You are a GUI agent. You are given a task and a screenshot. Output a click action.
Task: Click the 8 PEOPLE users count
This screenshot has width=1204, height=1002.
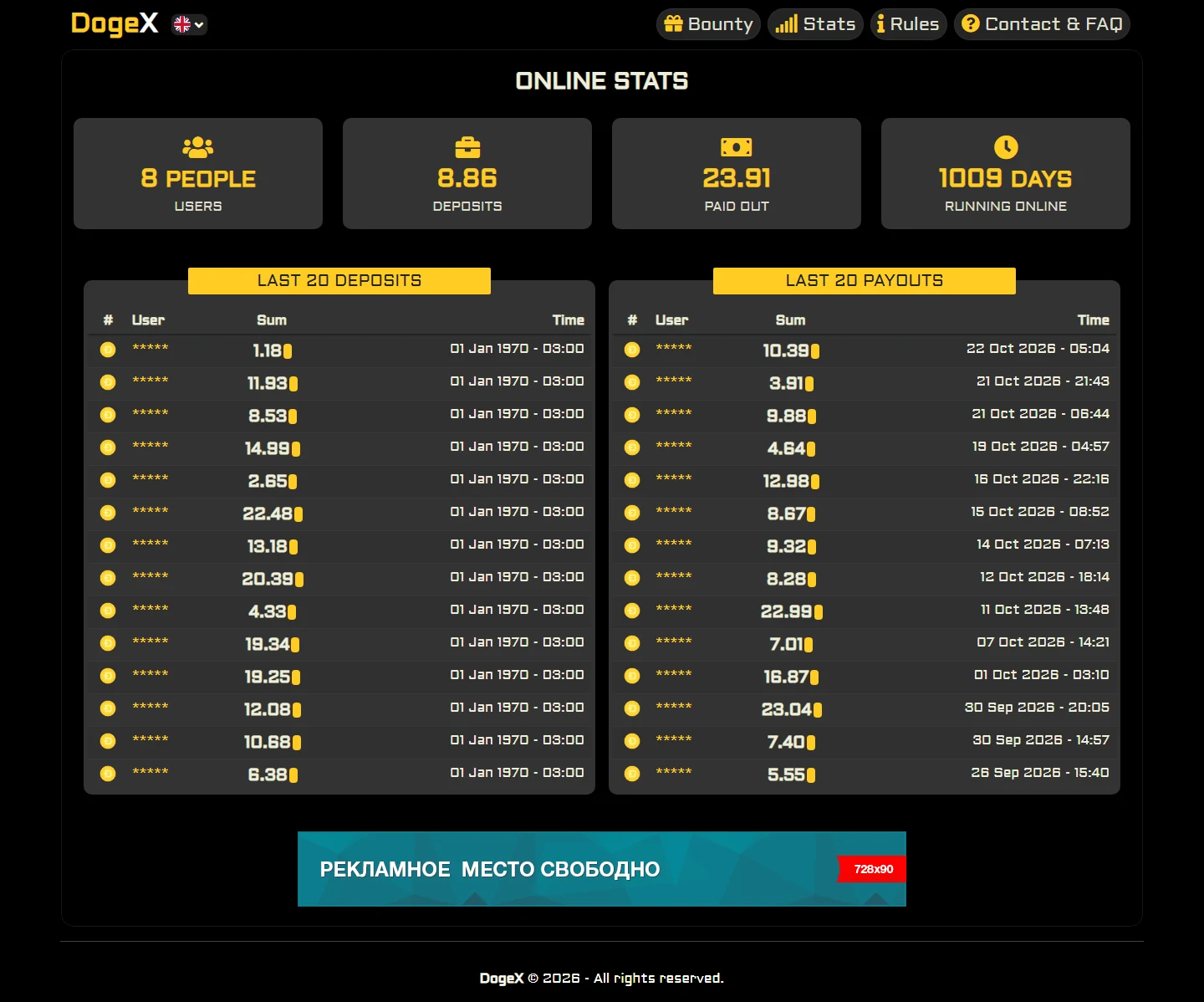tap(198, 178)
